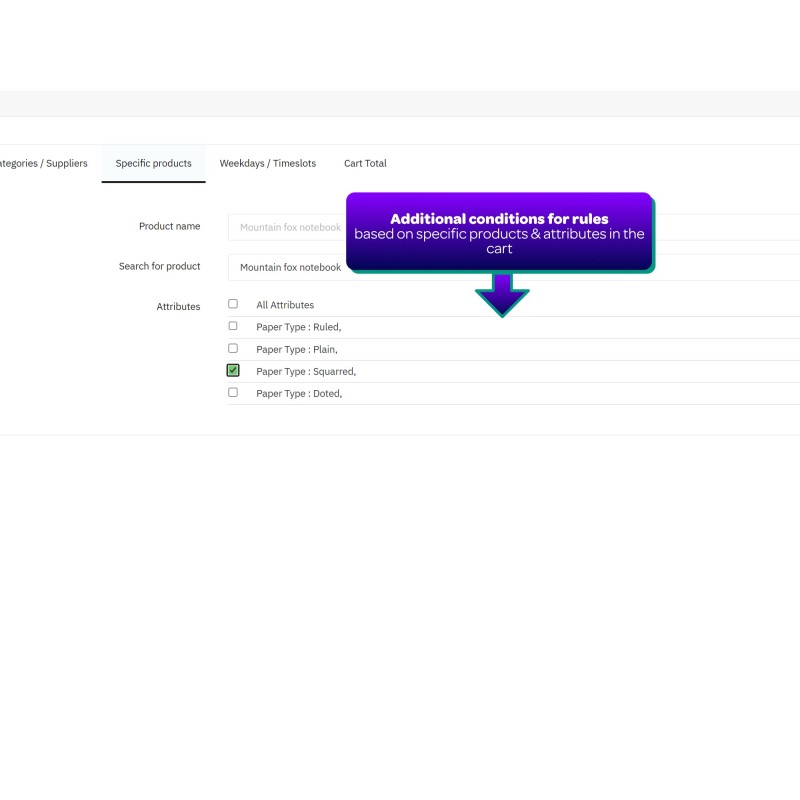Open the Categories / Suppliers tab
800x800 pixels.
[44, 163]
